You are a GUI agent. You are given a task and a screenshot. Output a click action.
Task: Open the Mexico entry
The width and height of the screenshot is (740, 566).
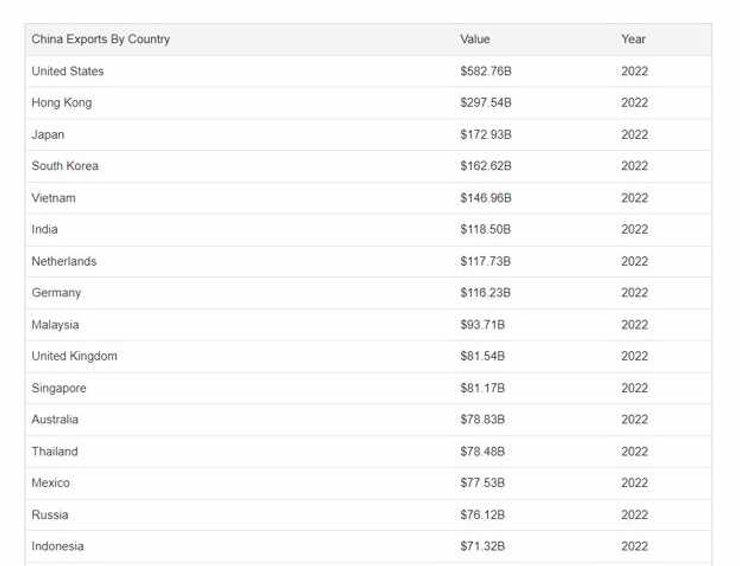(x=51, y=483)
